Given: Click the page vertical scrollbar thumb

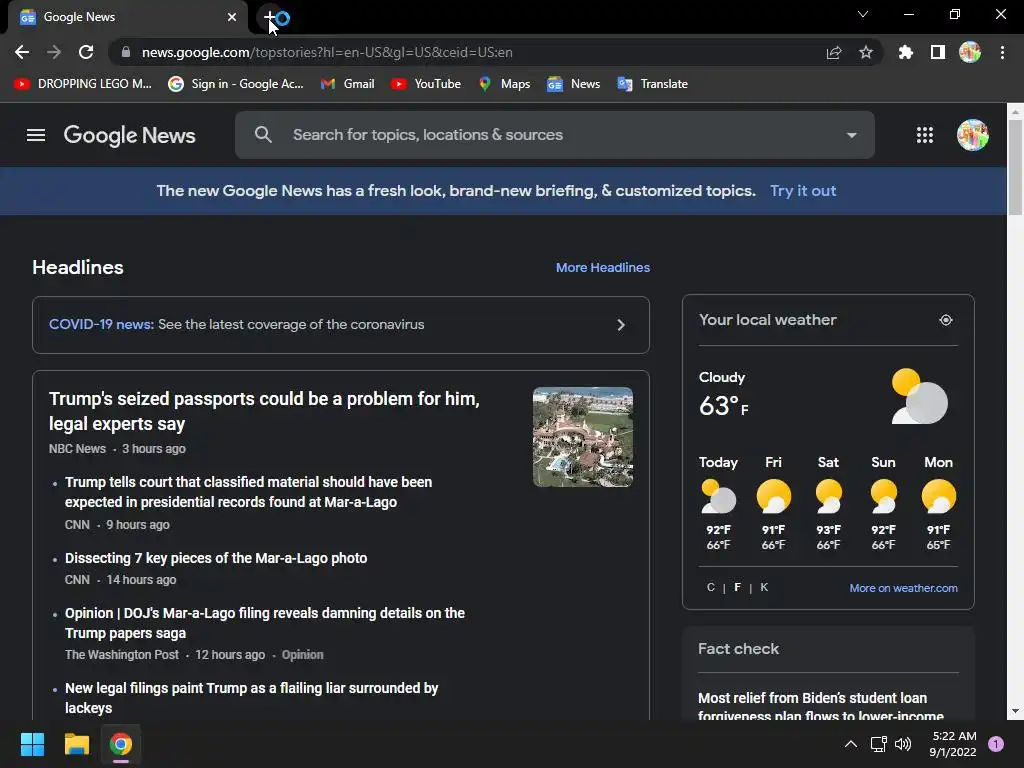Looking at the screenshot, I should (1015, 167).
